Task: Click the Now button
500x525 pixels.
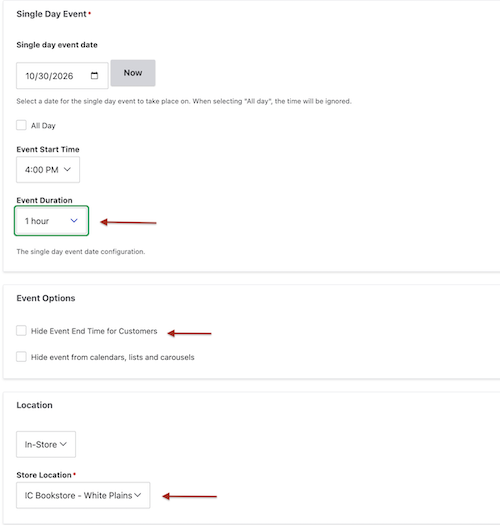Action: [133, 73]
